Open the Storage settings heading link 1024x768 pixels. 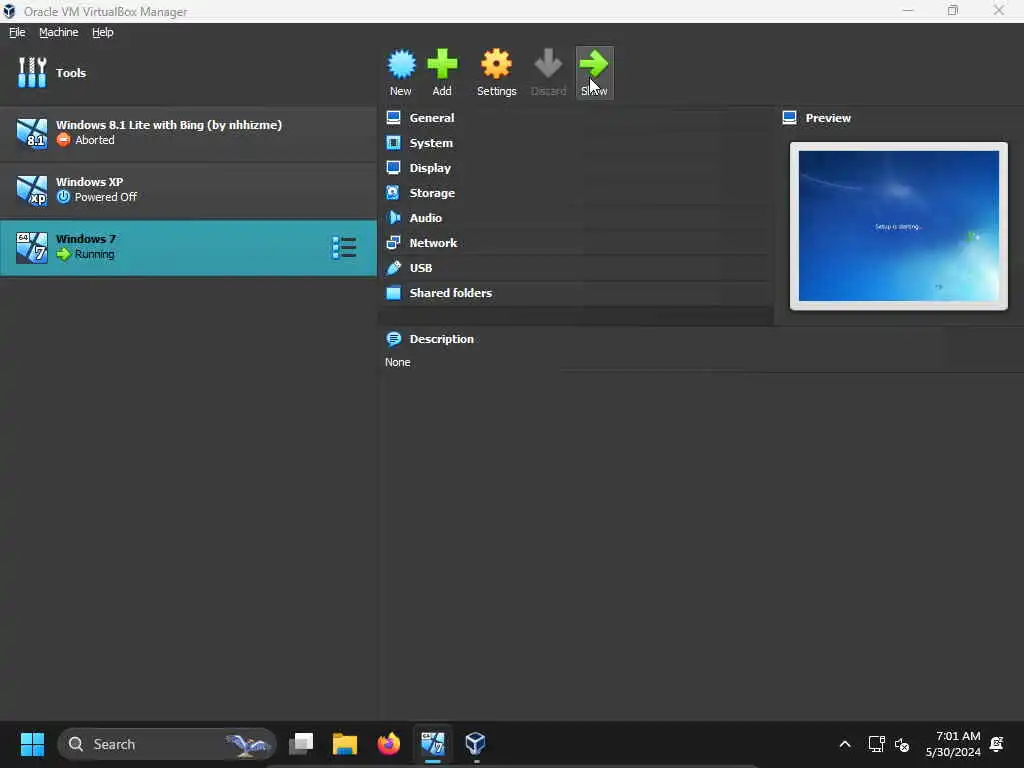pyautogui.click(x=432, y=193)
